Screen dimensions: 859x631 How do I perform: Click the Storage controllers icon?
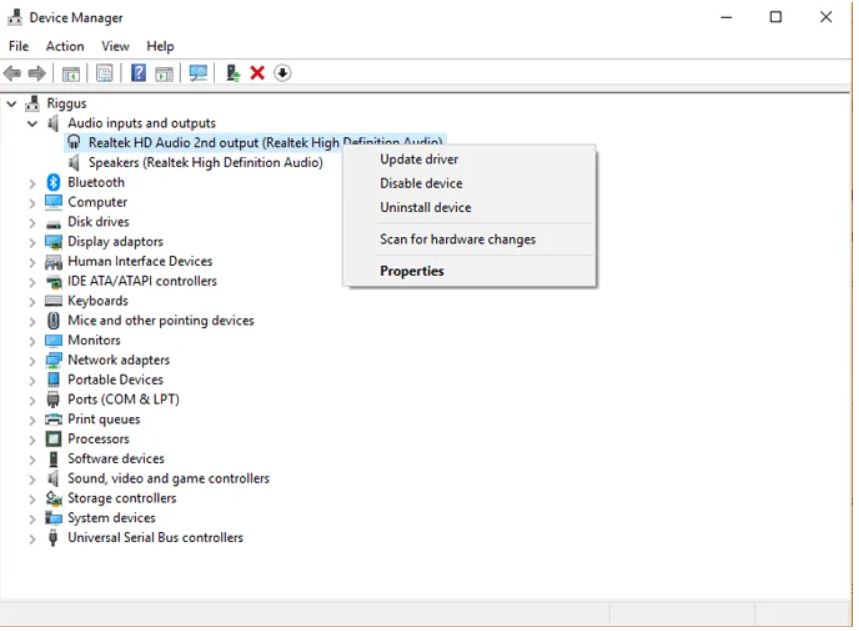point(53,498)
